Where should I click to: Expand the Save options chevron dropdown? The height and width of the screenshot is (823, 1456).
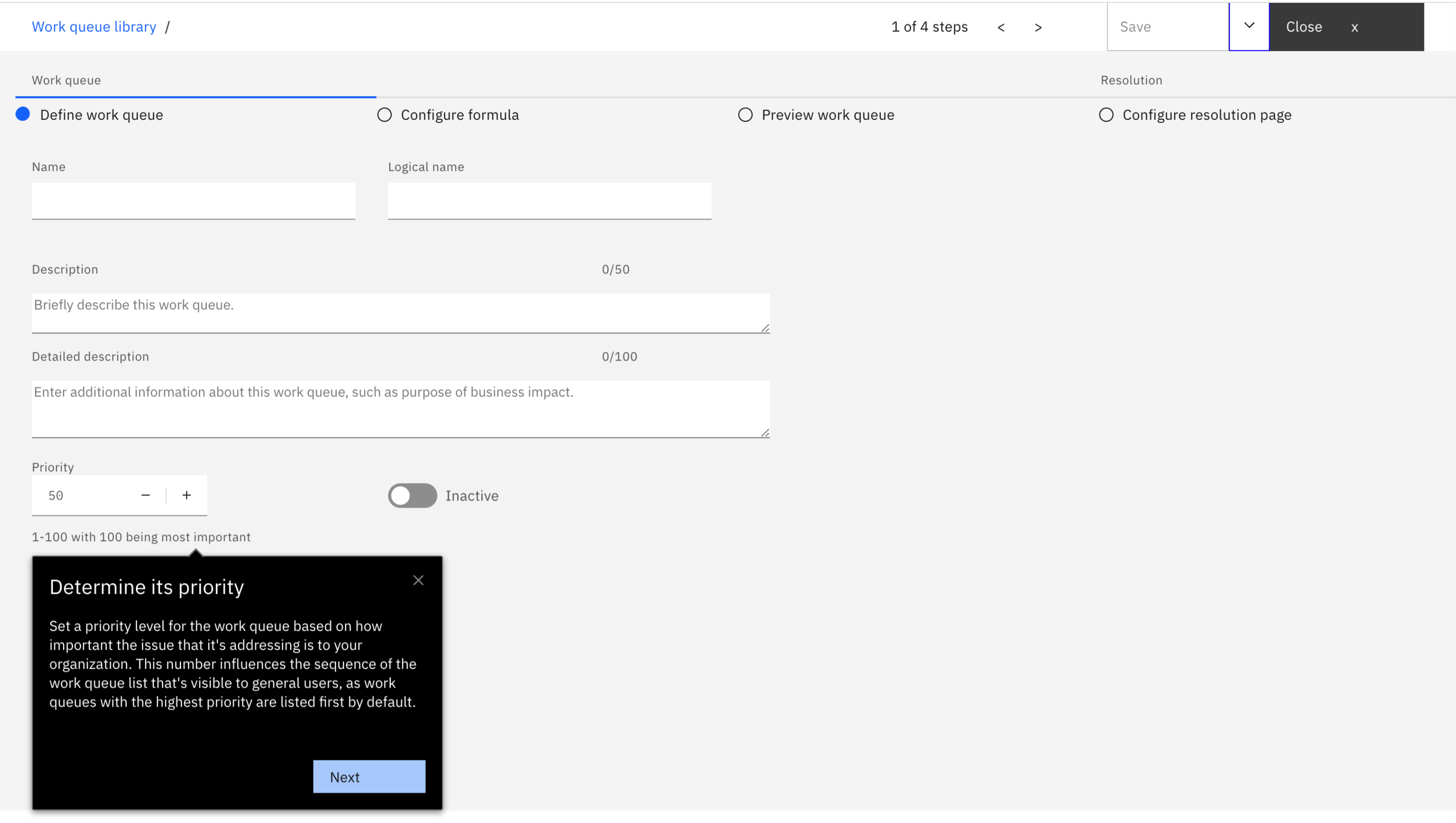pyautogui.click(x=1249, y=26)
